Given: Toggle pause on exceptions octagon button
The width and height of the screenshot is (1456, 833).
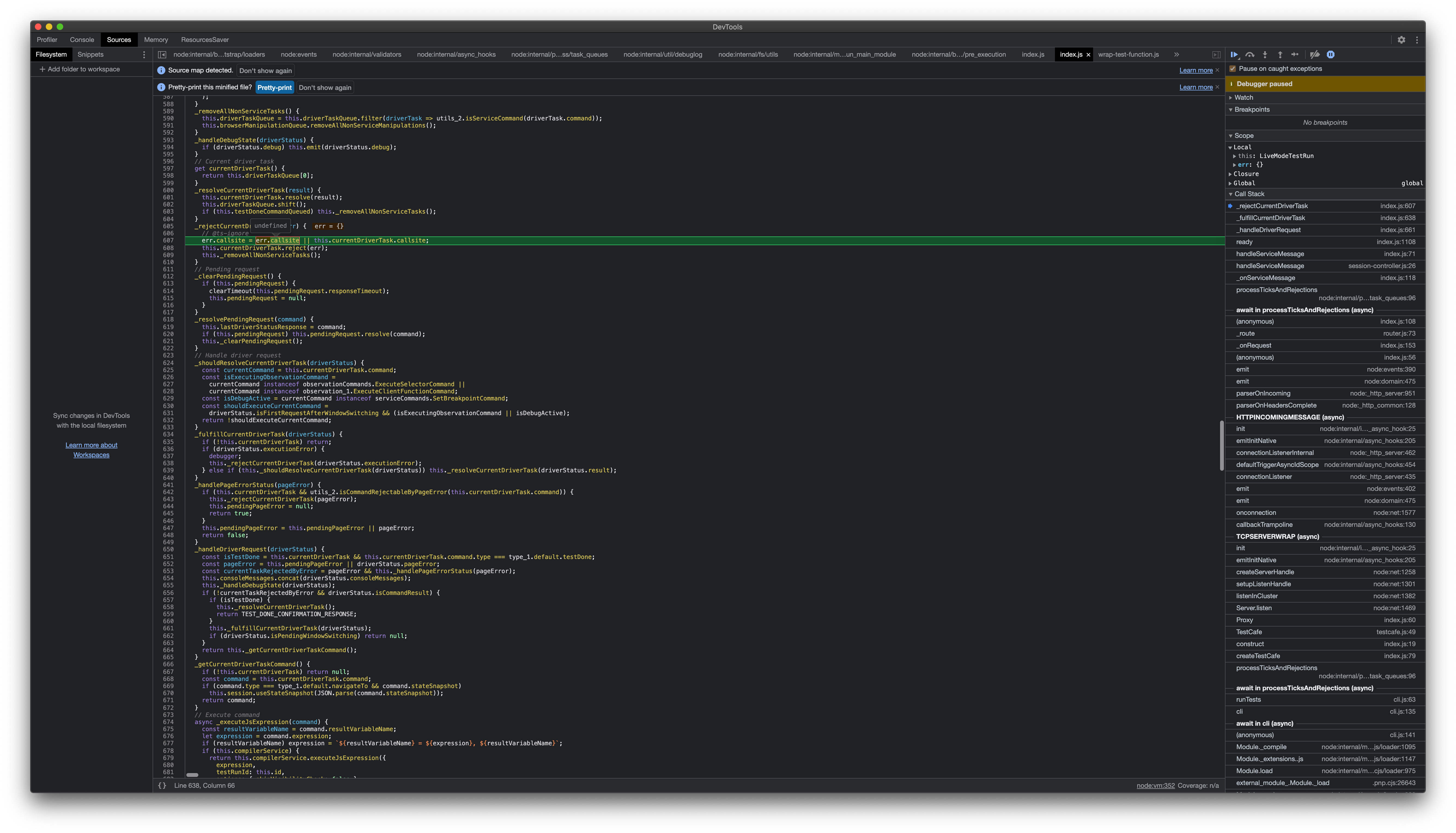Looking at the screenshot, I should [x=1331, y=55].
